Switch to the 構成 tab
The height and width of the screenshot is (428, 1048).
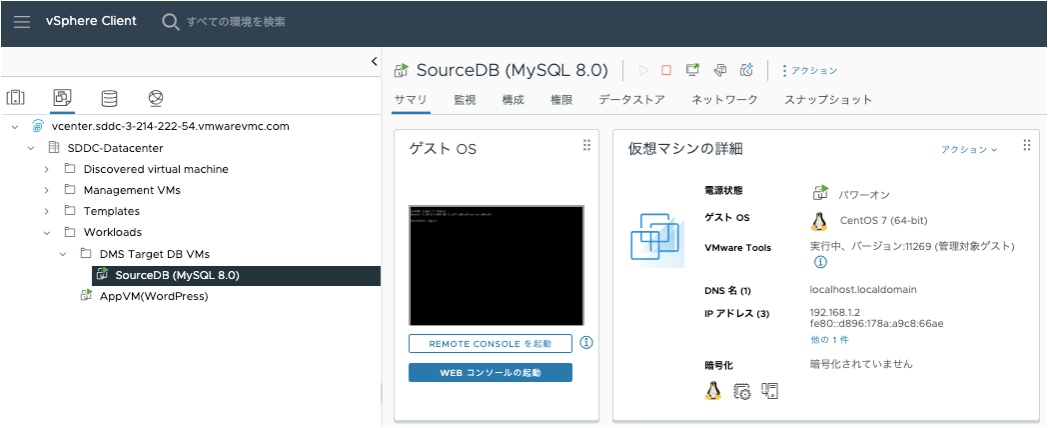[513, 100]
